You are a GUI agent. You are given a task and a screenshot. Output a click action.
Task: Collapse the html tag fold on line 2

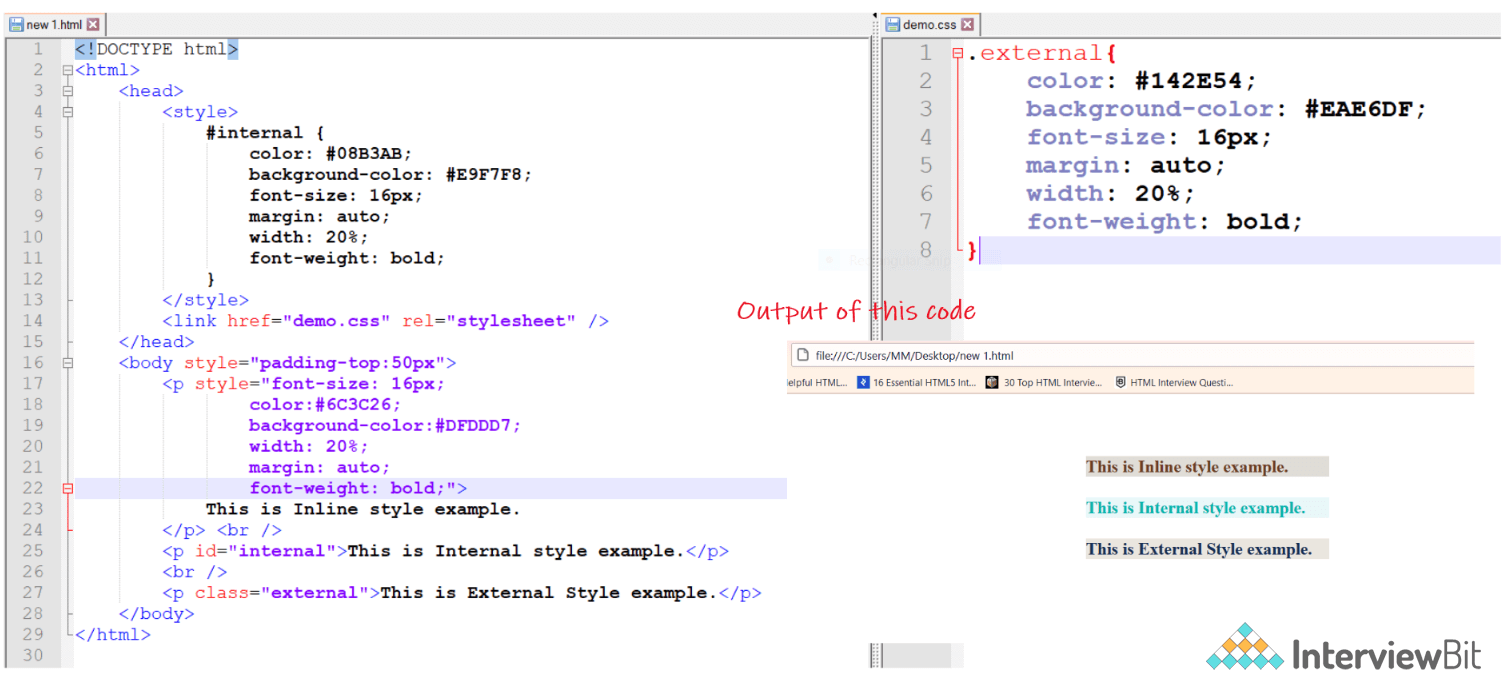pyautogui.click(x=67, y=70)
